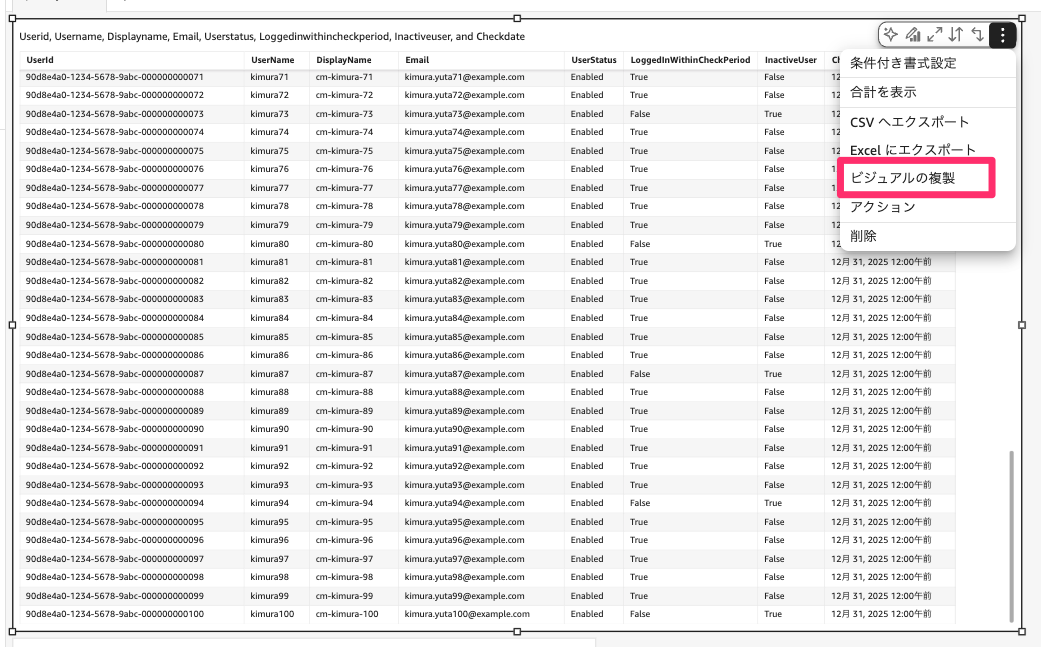Click the reset arrow icon in the toolbar
1041x647 pixels.
point(978,33)
